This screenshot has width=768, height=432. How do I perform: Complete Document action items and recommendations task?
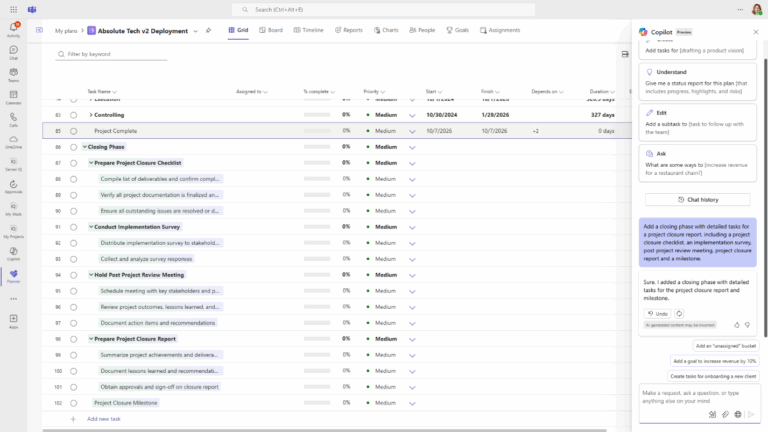pyautogui.click(x=73, y=323)
